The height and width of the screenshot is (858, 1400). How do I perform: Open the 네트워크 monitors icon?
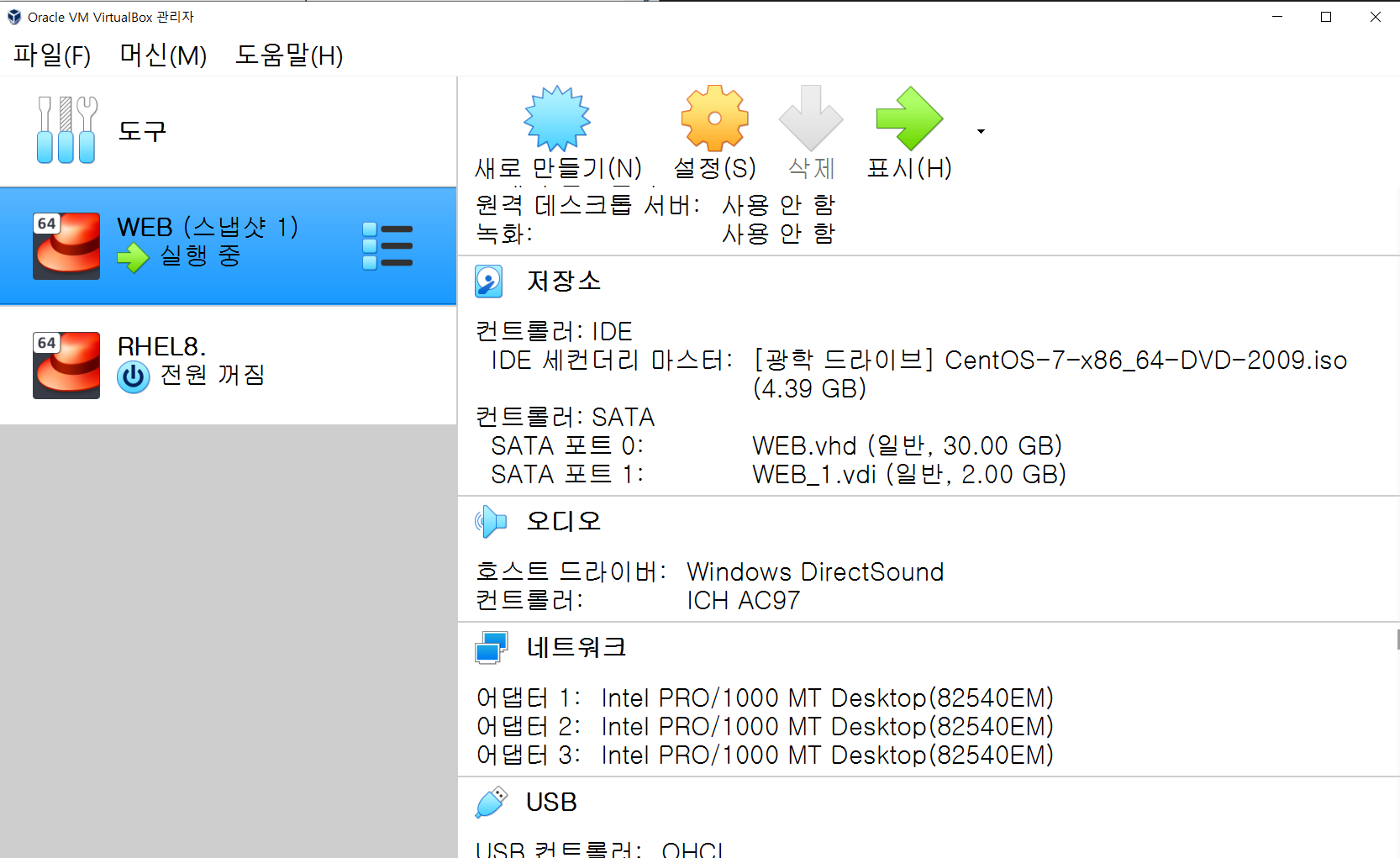click(x=491, y=648)
